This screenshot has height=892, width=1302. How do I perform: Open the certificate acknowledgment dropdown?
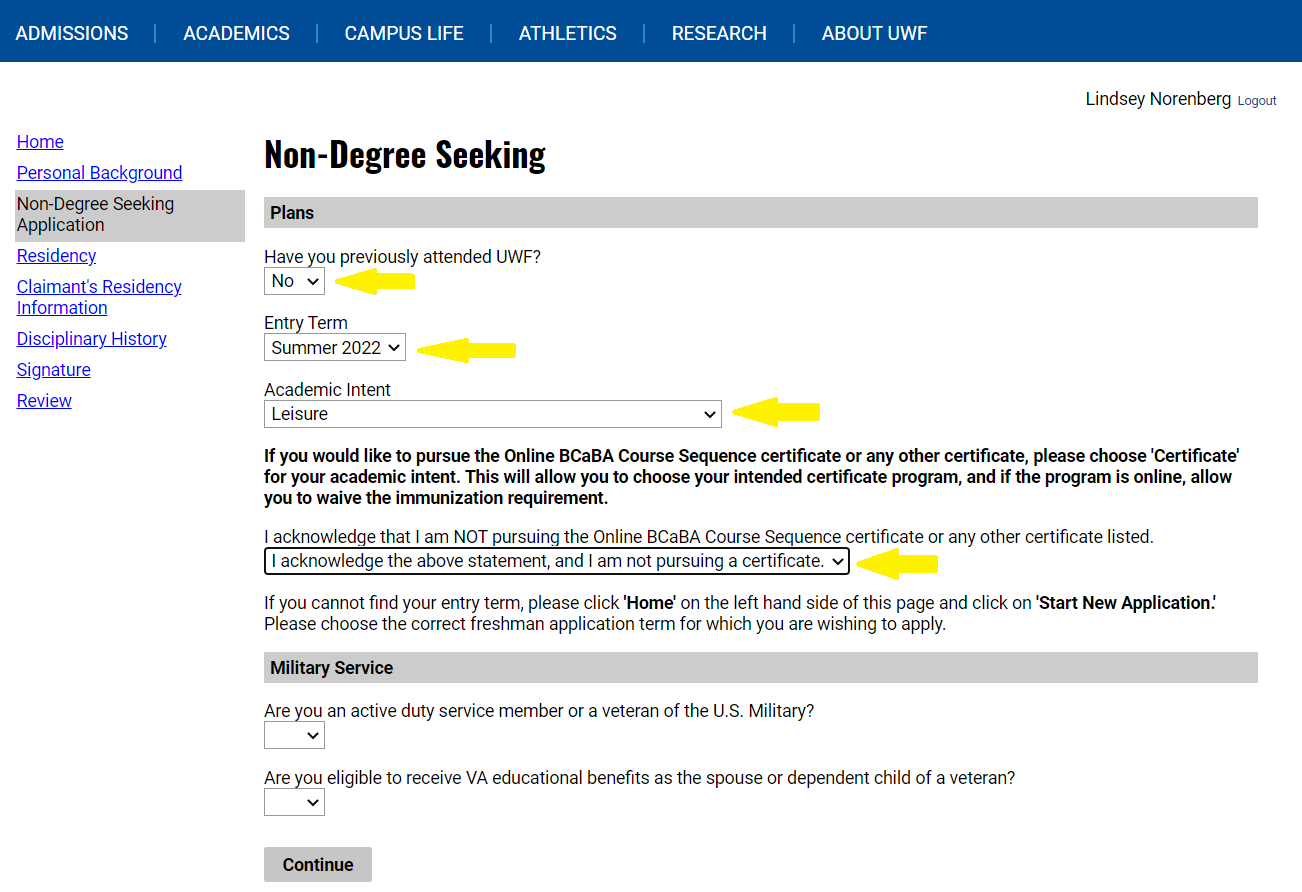pos(556,561)
